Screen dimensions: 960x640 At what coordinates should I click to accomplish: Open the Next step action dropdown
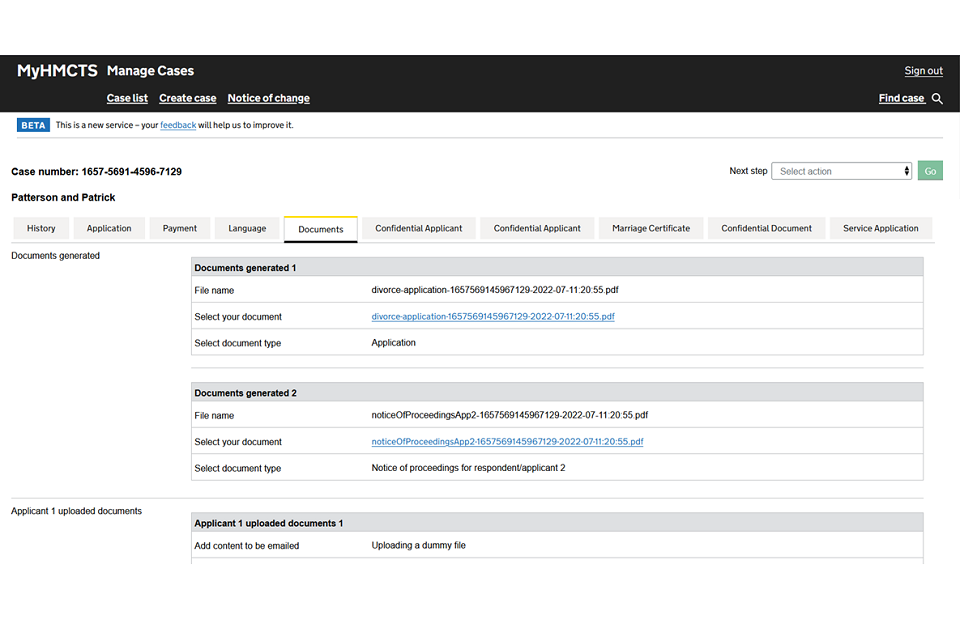[x=842, y=171]
